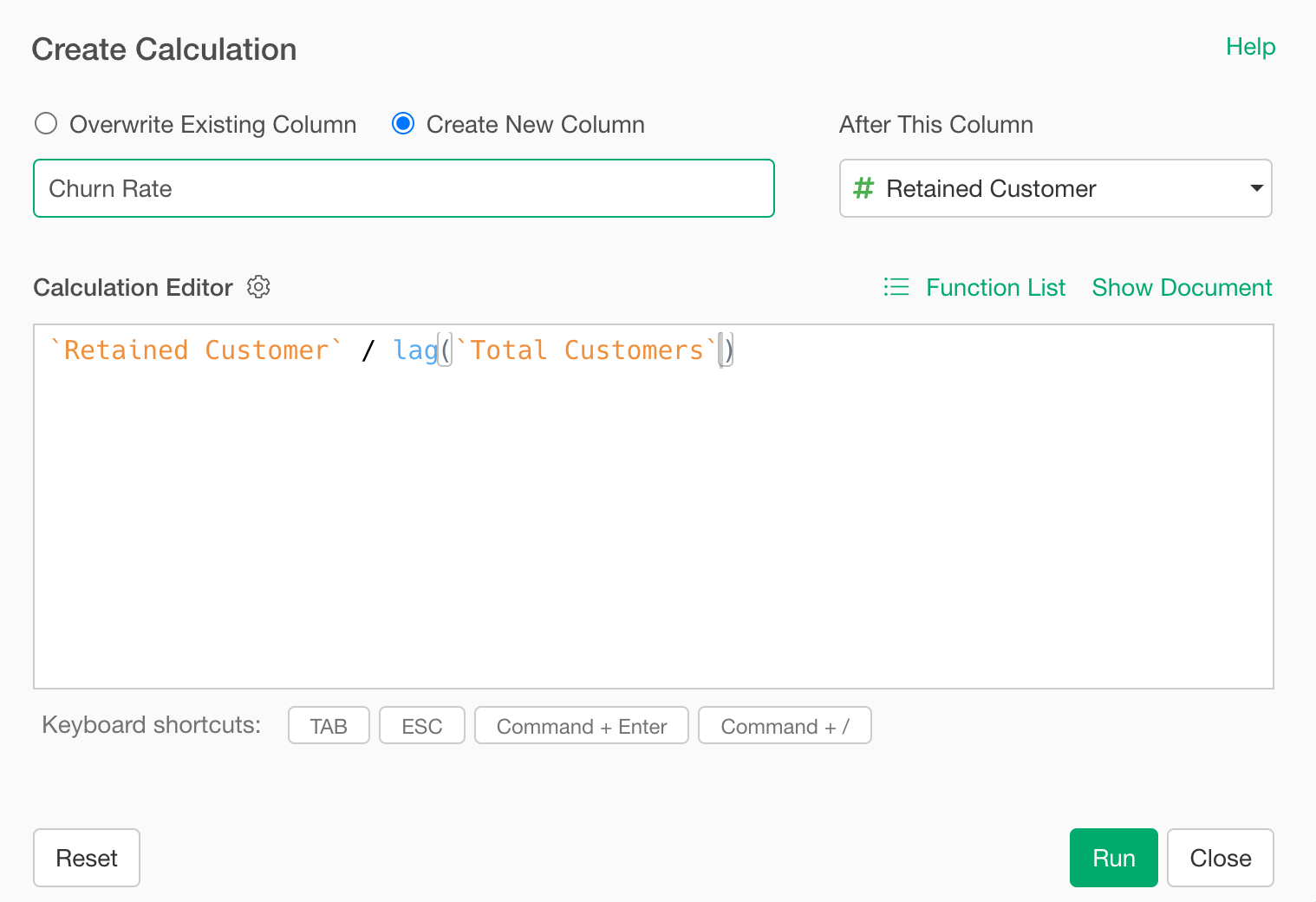
Task: Expand the After This Column dropdown
Action: click(x=1055, y=188)
